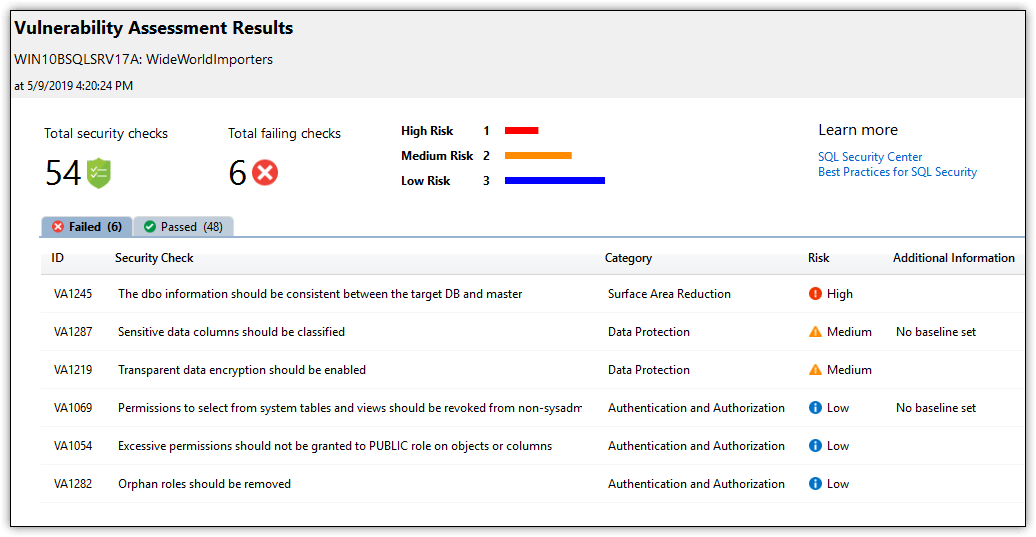Sort by the Category column header

[x=628, y=258]
